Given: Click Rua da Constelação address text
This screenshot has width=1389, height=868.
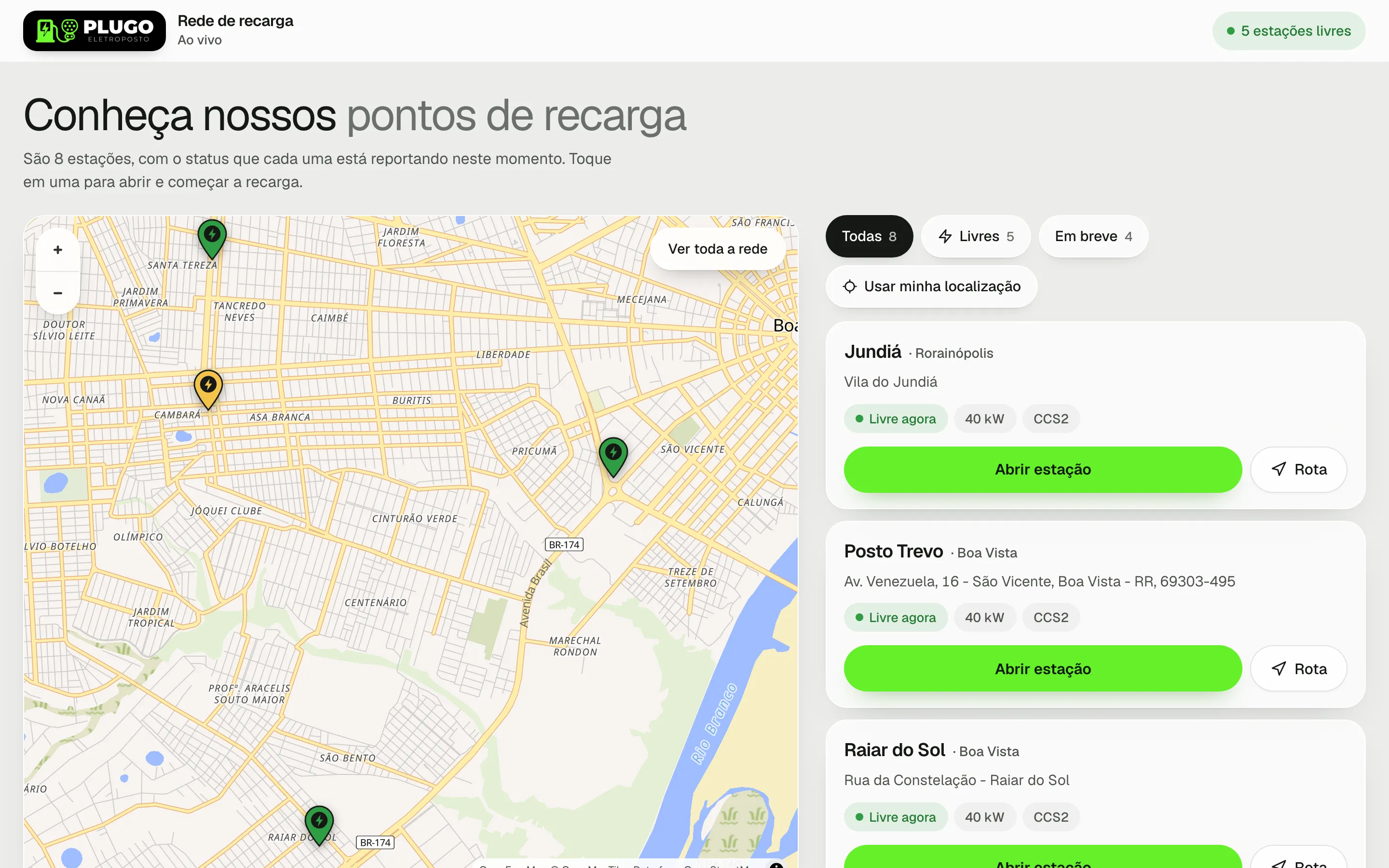Looking at the screenshot, I should pos(957,780).
